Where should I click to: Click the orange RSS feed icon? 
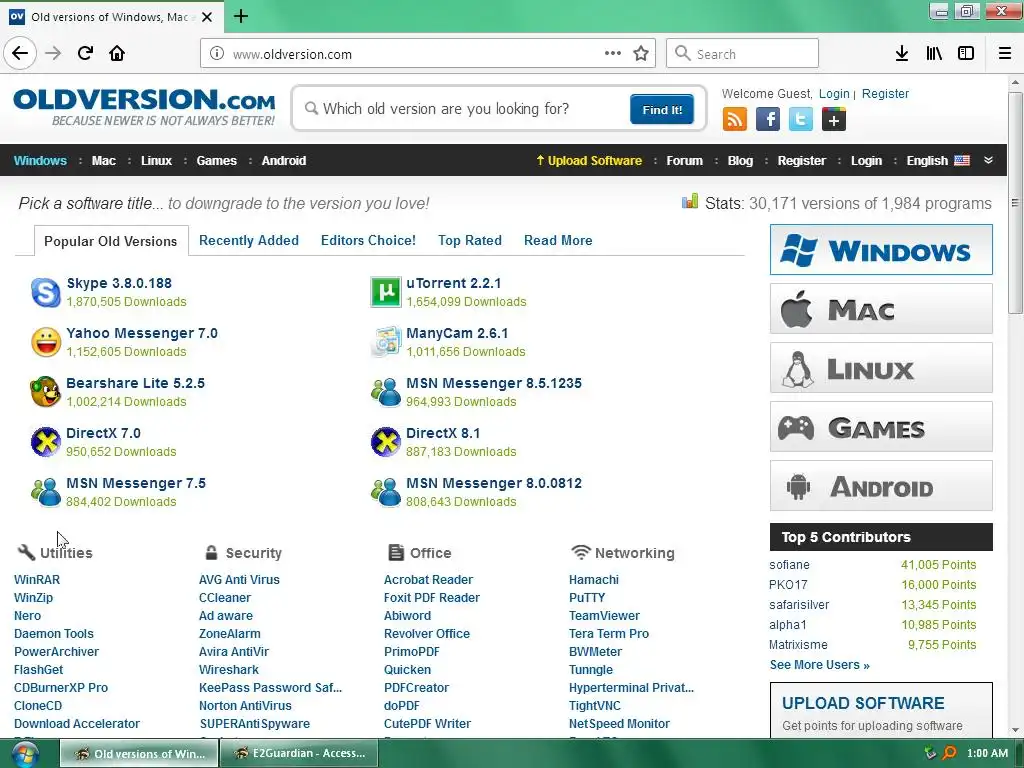click(735, 120)
